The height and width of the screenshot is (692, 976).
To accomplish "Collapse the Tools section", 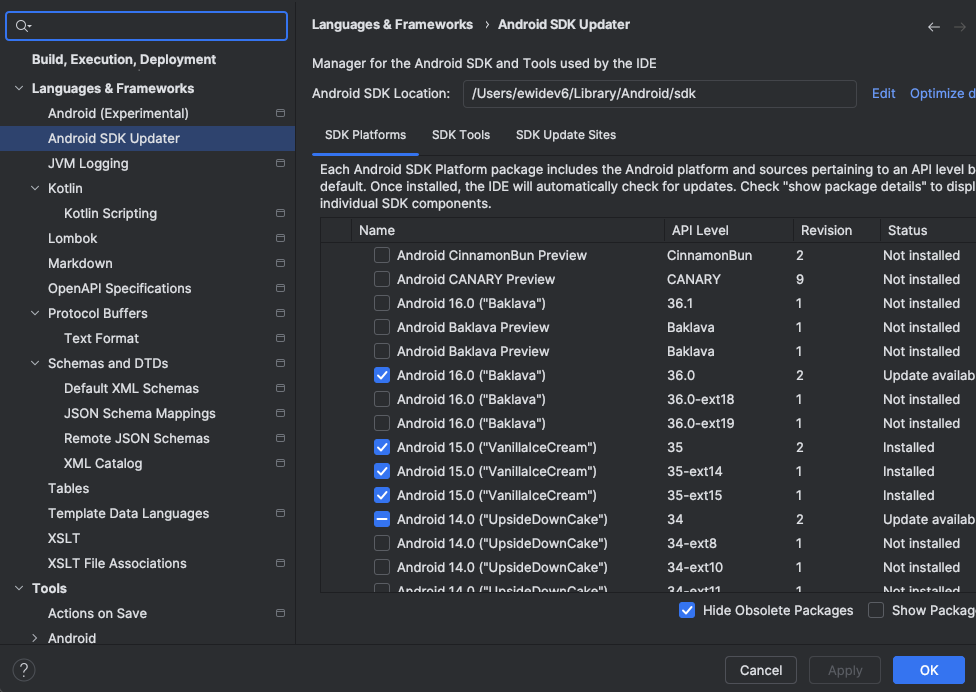I will [x=19, y=588].
